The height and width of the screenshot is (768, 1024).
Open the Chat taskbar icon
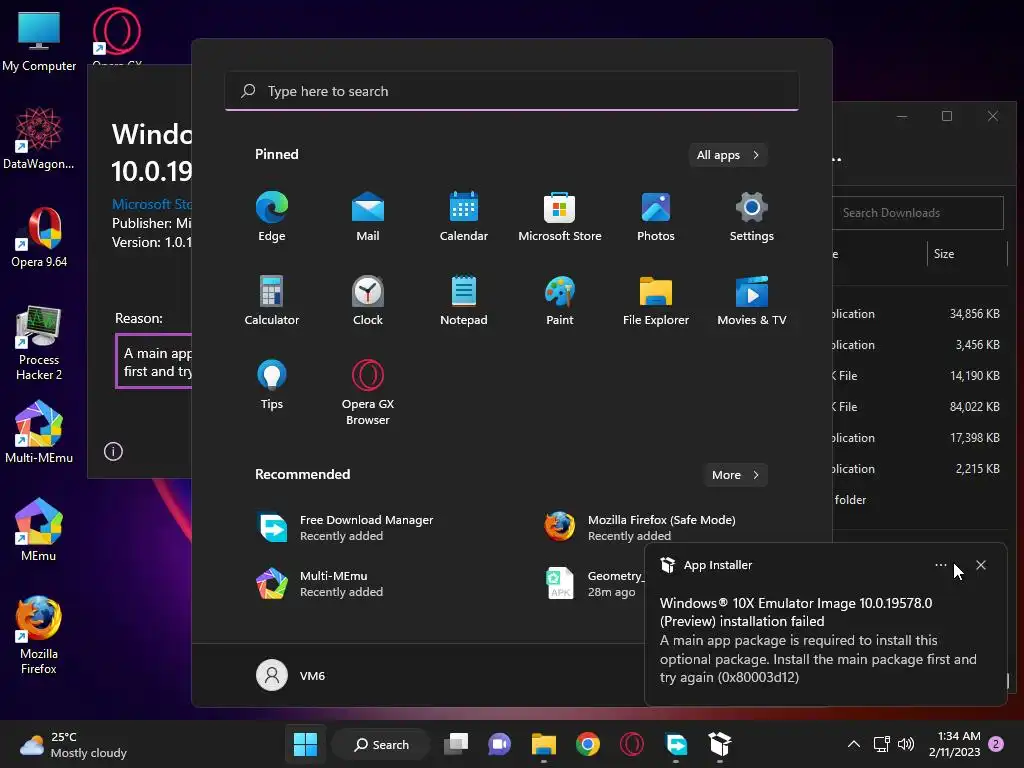pos(500,744)
